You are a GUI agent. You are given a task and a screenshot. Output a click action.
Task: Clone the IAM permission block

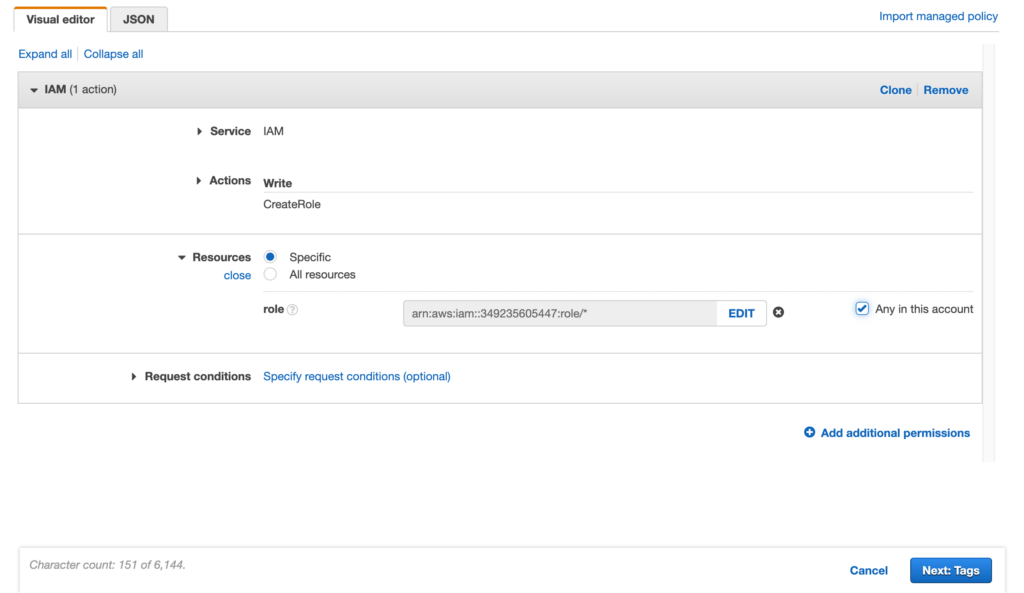pos(895,90)
